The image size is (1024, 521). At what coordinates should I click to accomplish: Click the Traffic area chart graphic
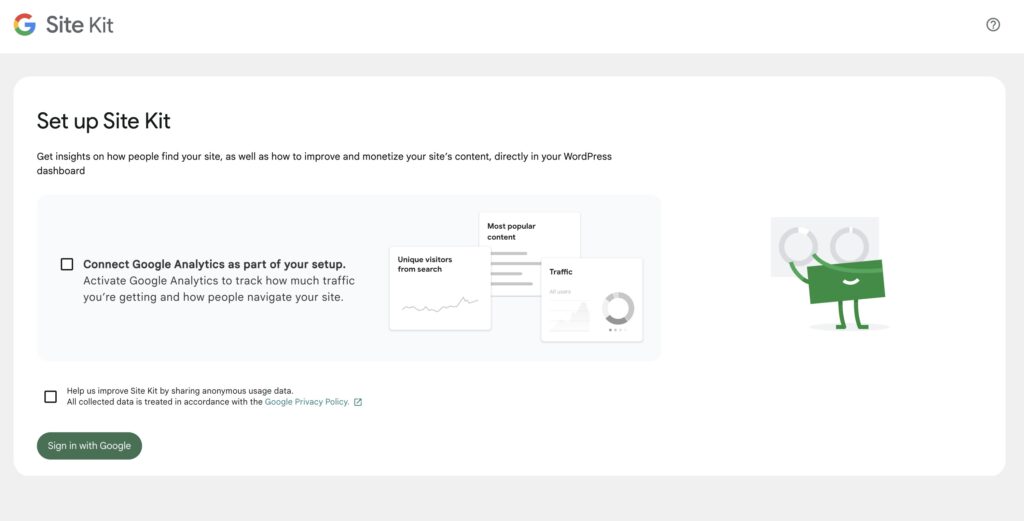click(569, 317)
